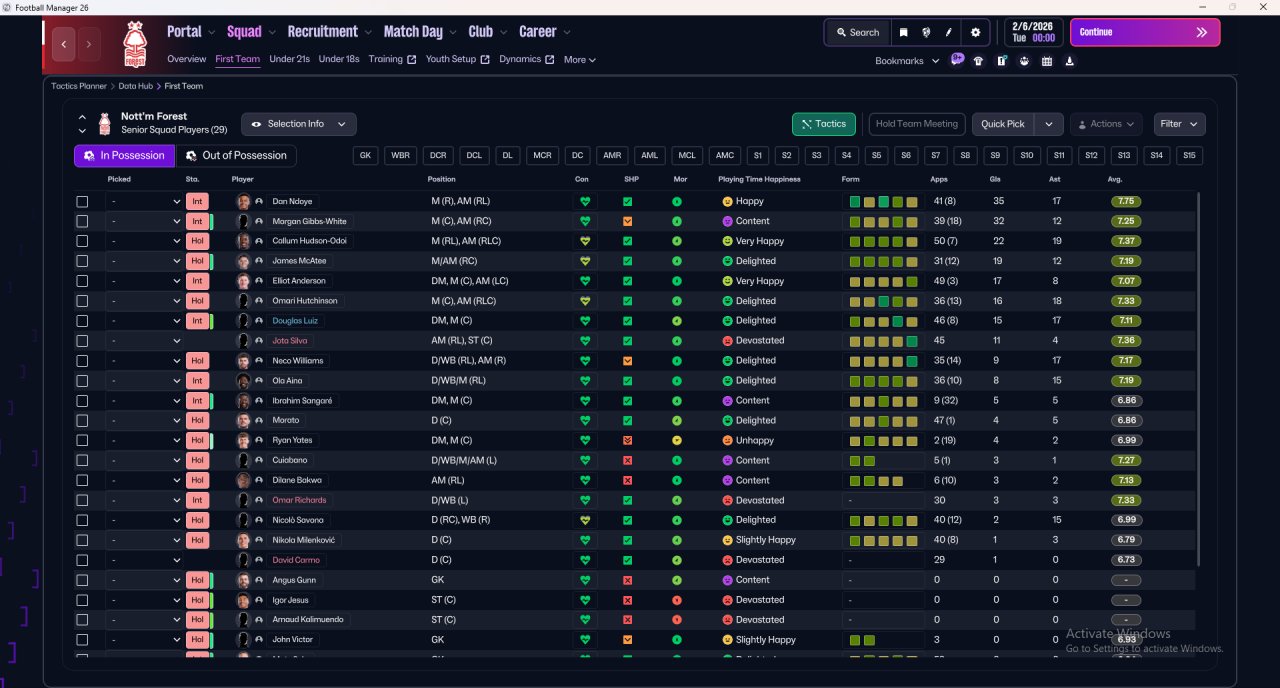Click Jota Silva's Devastated face icon
The height and width of the screenshot is (688, 1280).
[x=727, y=341]
